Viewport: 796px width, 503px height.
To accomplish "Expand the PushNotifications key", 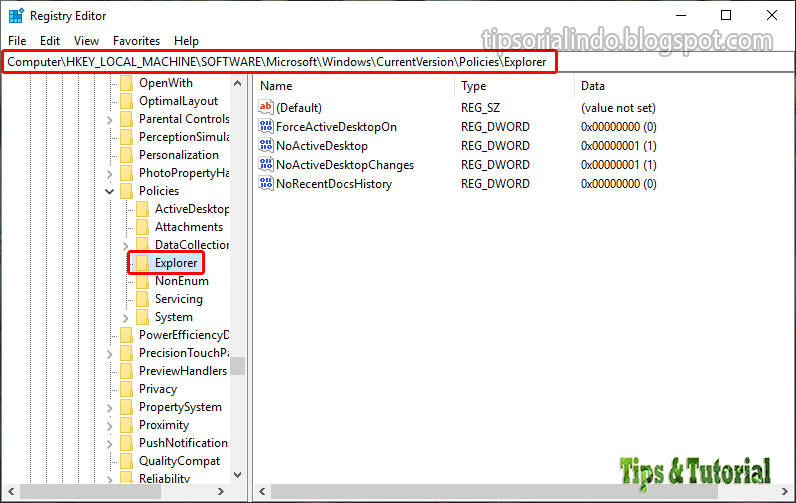I will pyautogui.click(x=110, y=444).
